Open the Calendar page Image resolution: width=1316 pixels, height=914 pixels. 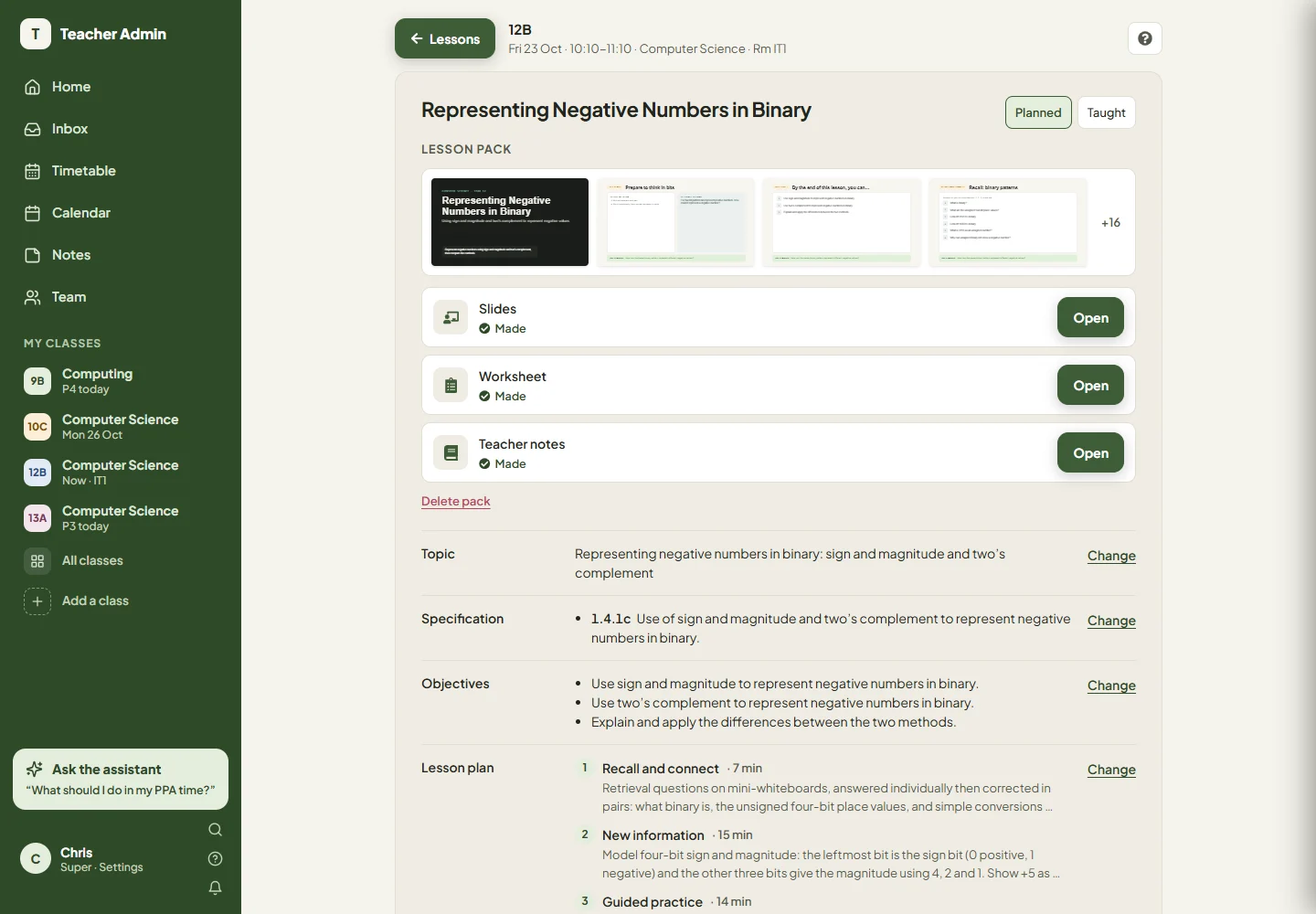pyautogui.click(x=121, y=213)
